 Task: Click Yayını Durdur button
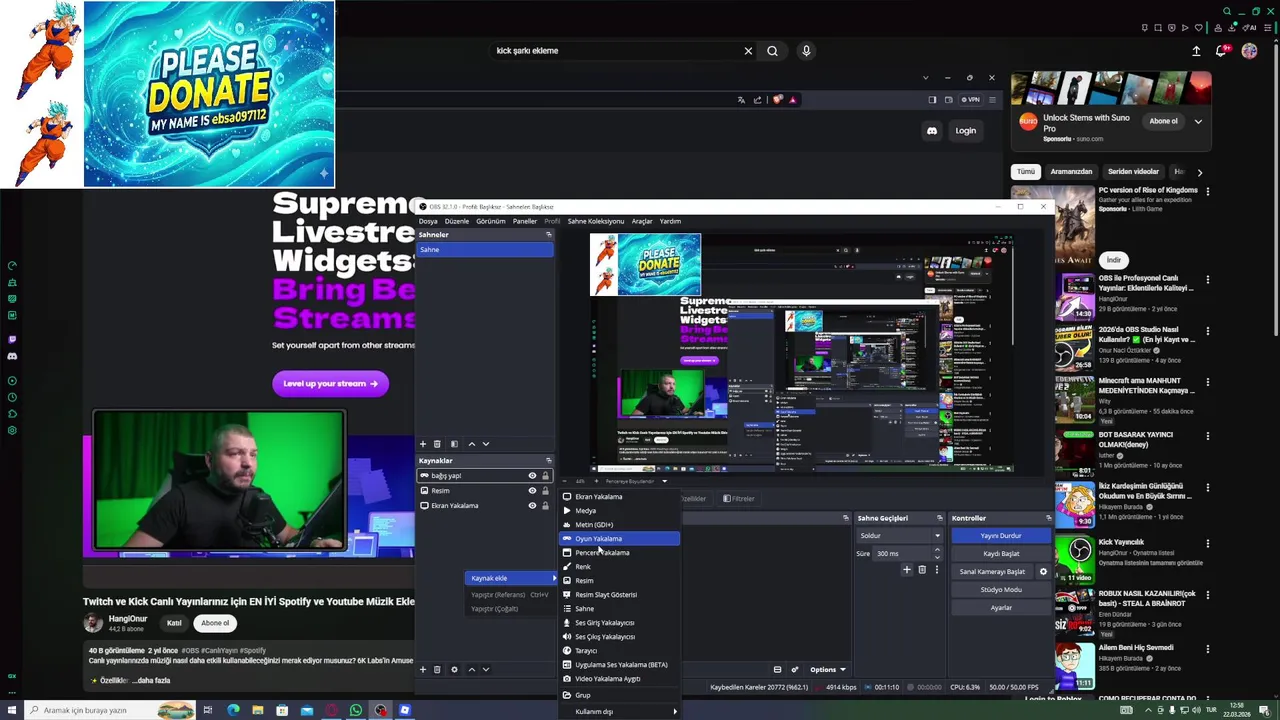[1001, 536]
